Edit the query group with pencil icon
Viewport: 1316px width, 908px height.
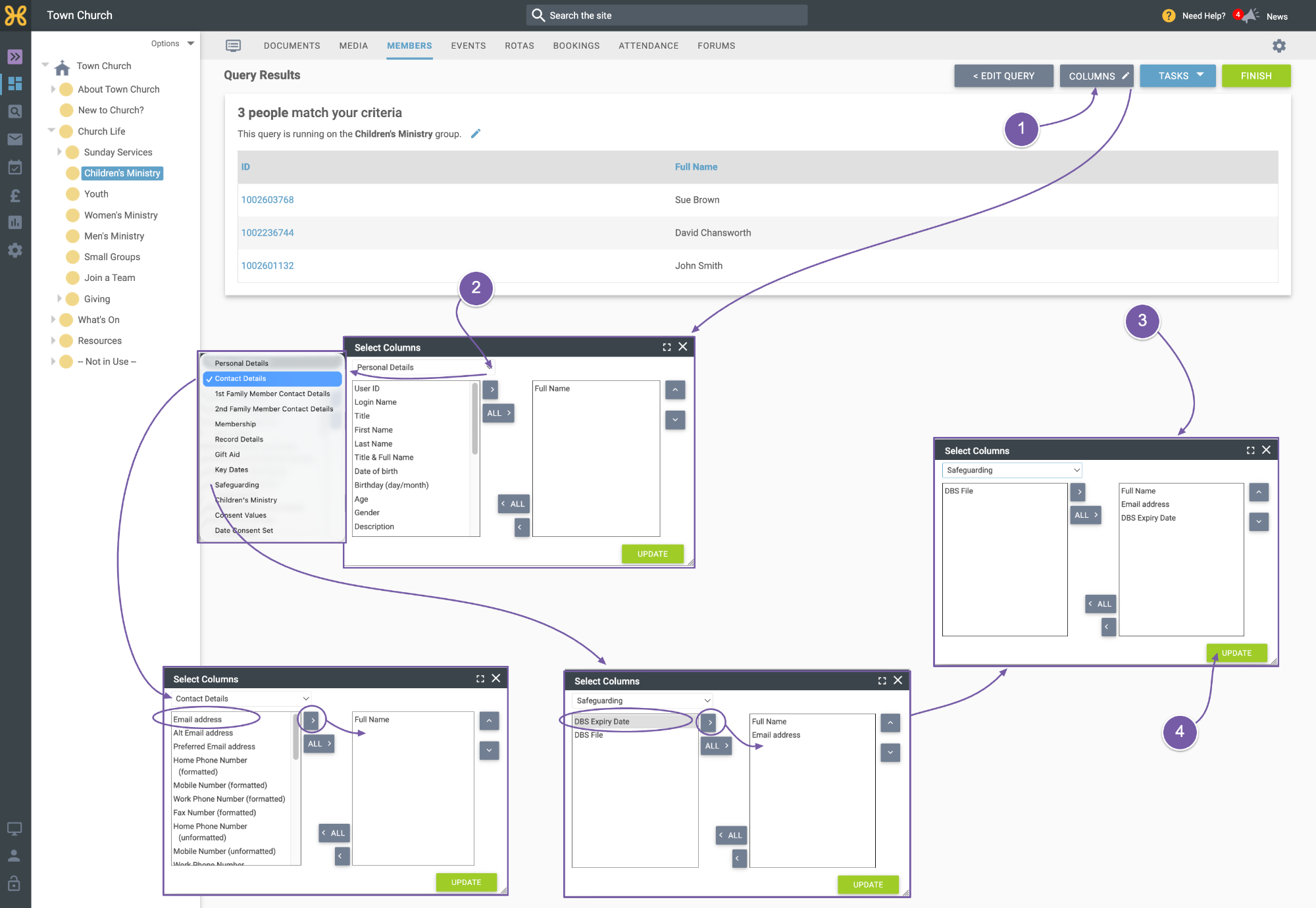476,134
